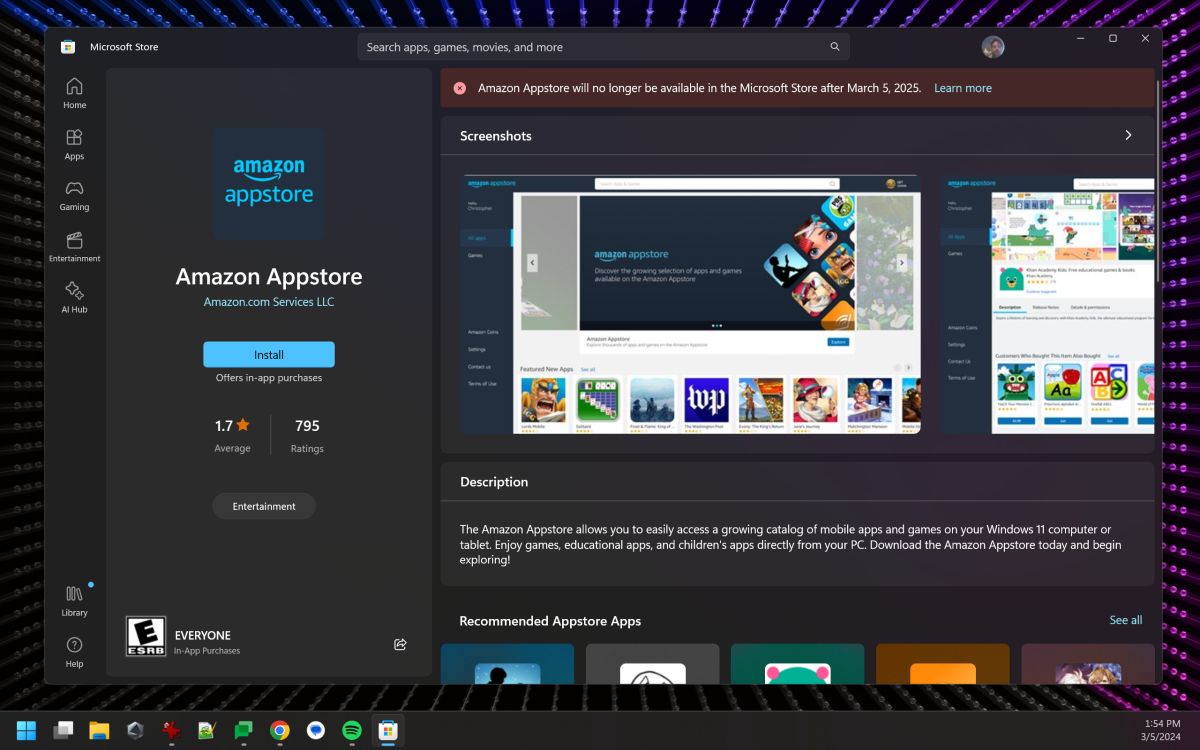
Task: Click the red error icon in the banner
Action: click(460, 88)
